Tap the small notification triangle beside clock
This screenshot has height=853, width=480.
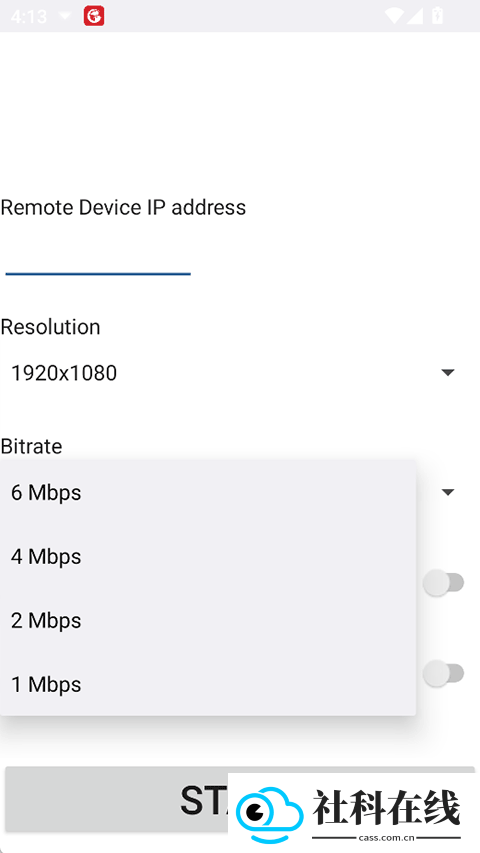coord(65,16)
